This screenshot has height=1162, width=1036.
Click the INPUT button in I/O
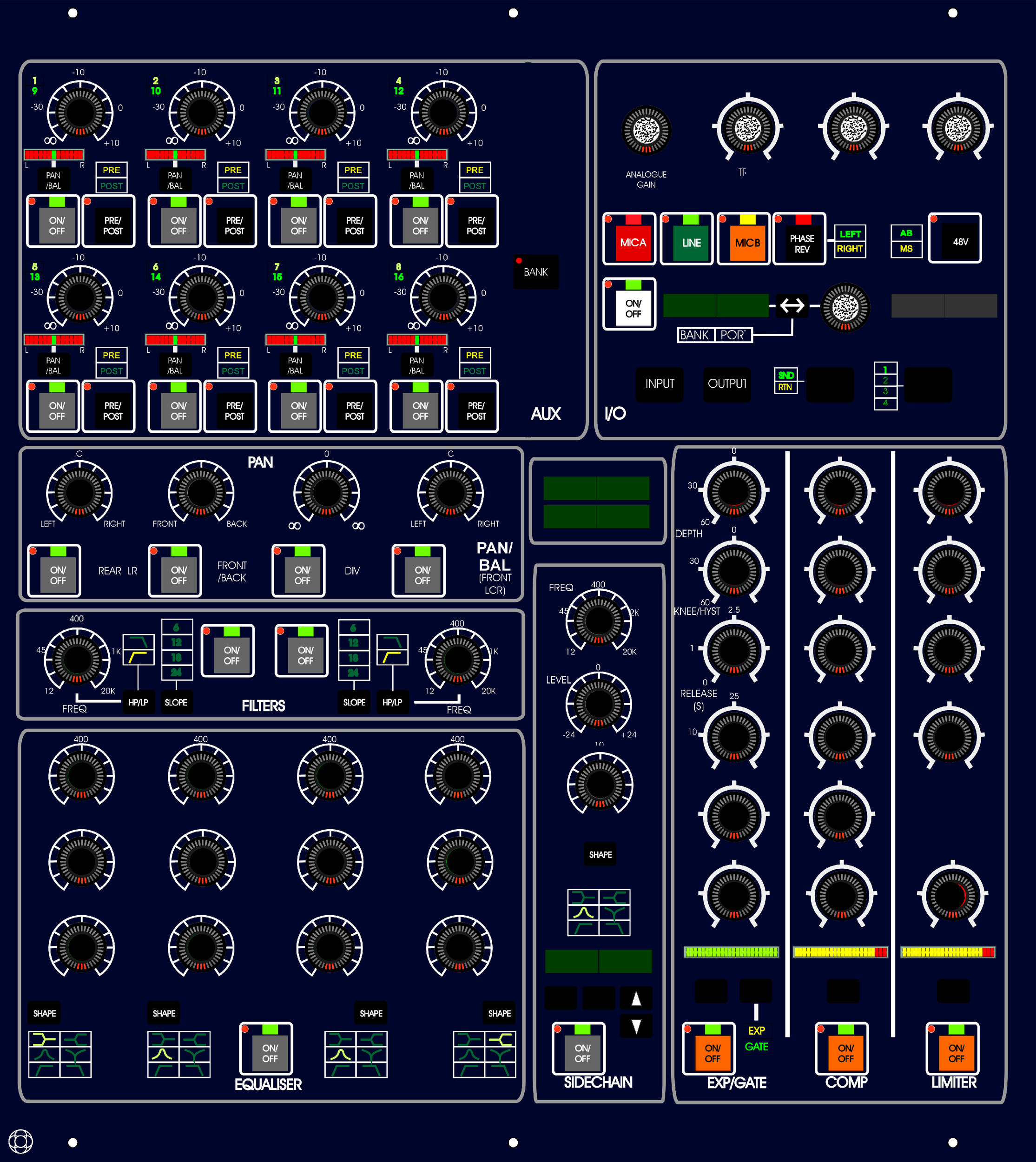pos(660,384)
